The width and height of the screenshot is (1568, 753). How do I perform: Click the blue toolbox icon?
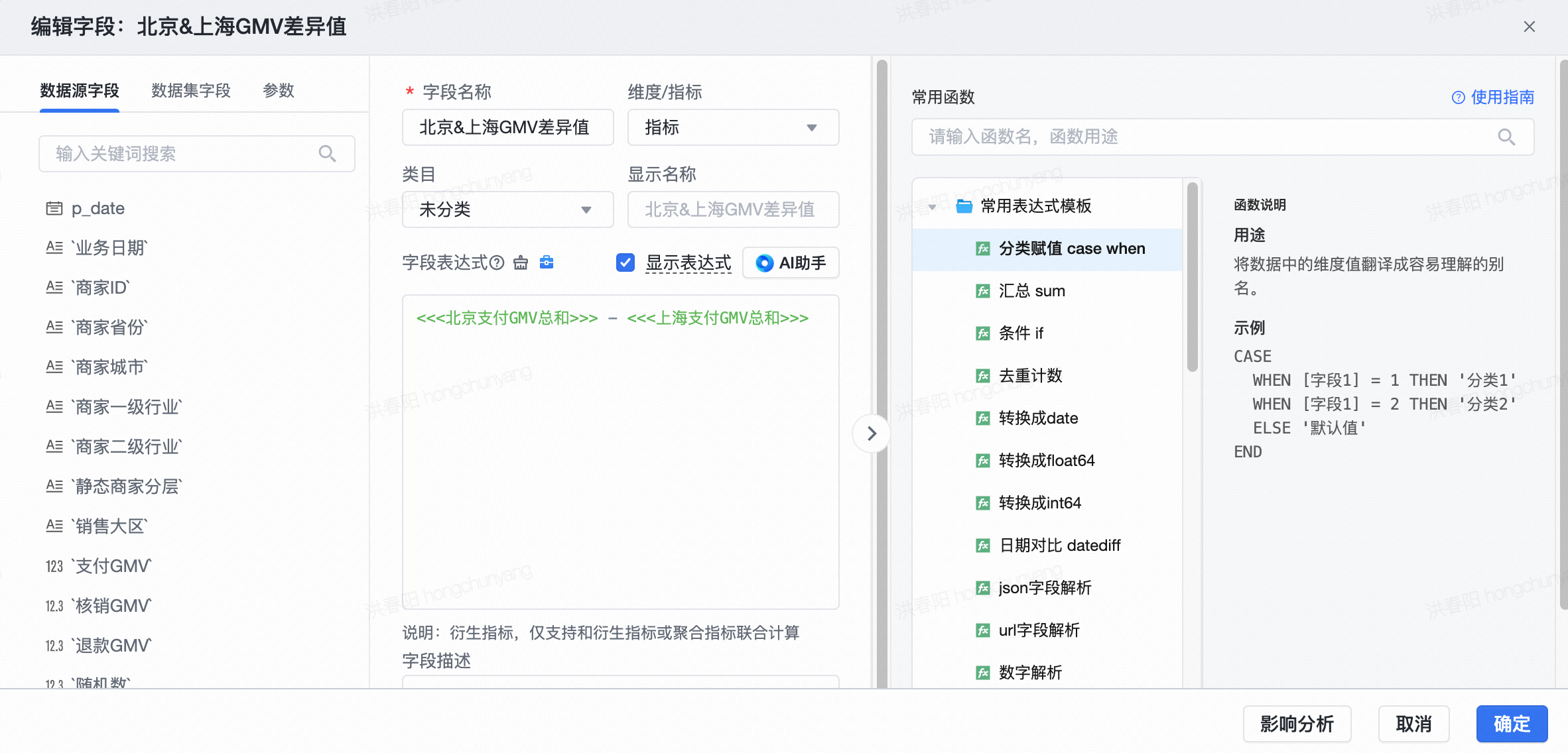(x=547, y=262)
